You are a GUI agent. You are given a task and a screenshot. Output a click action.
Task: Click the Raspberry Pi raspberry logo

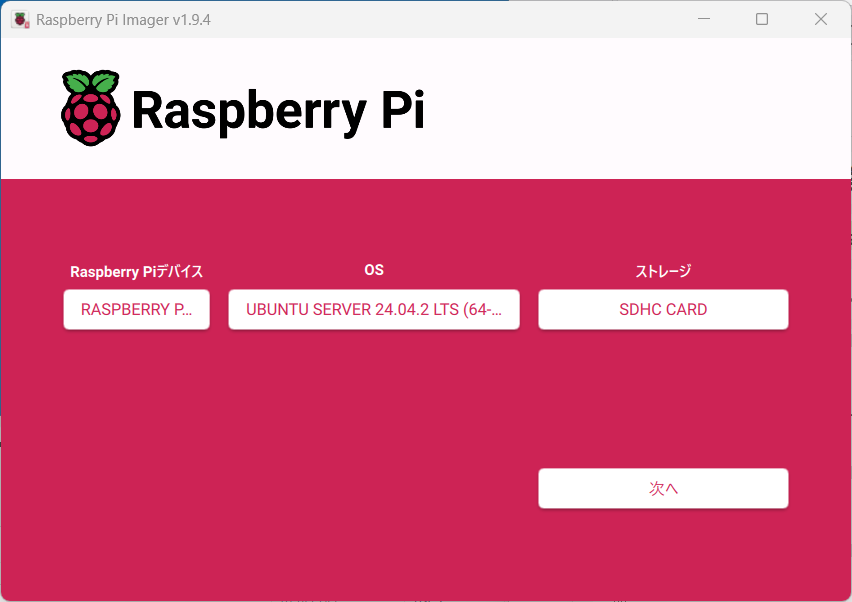(90, 108)
